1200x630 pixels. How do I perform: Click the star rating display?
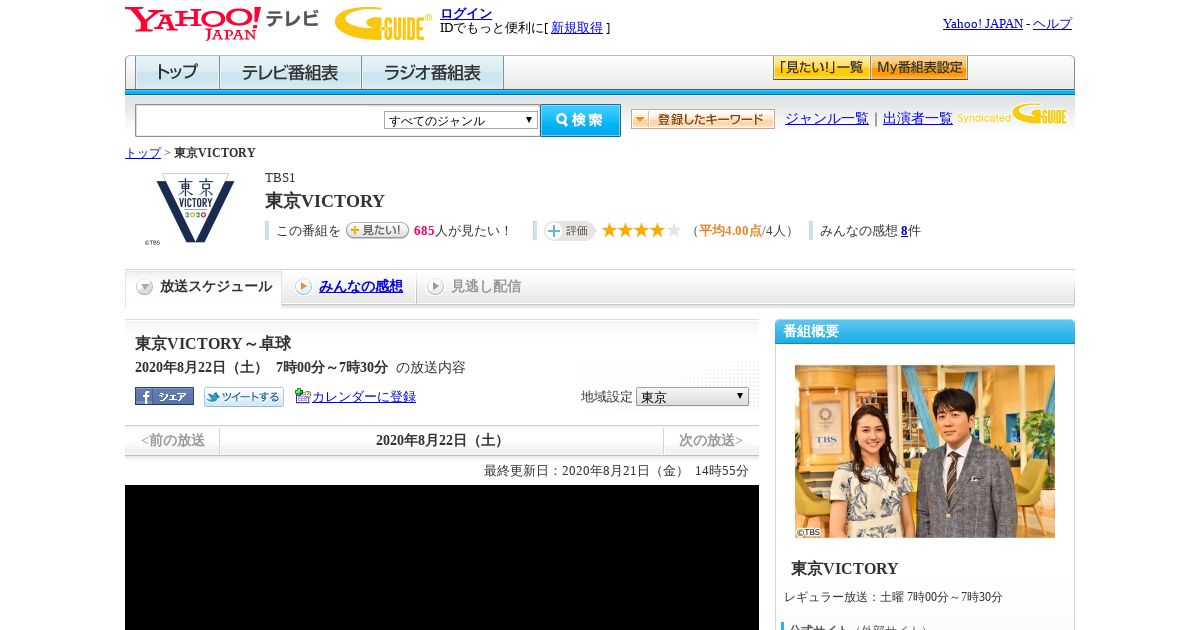[641, 230]
